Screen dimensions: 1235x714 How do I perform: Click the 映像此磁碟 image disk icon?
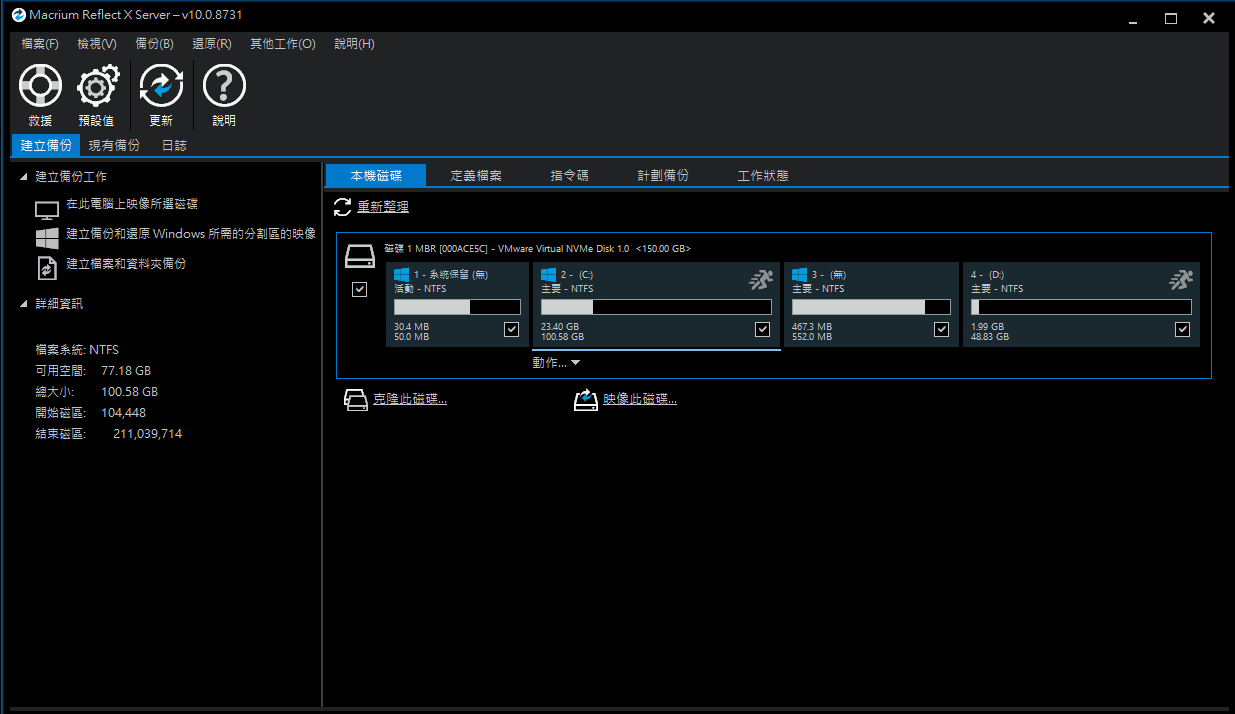(585, 400)
